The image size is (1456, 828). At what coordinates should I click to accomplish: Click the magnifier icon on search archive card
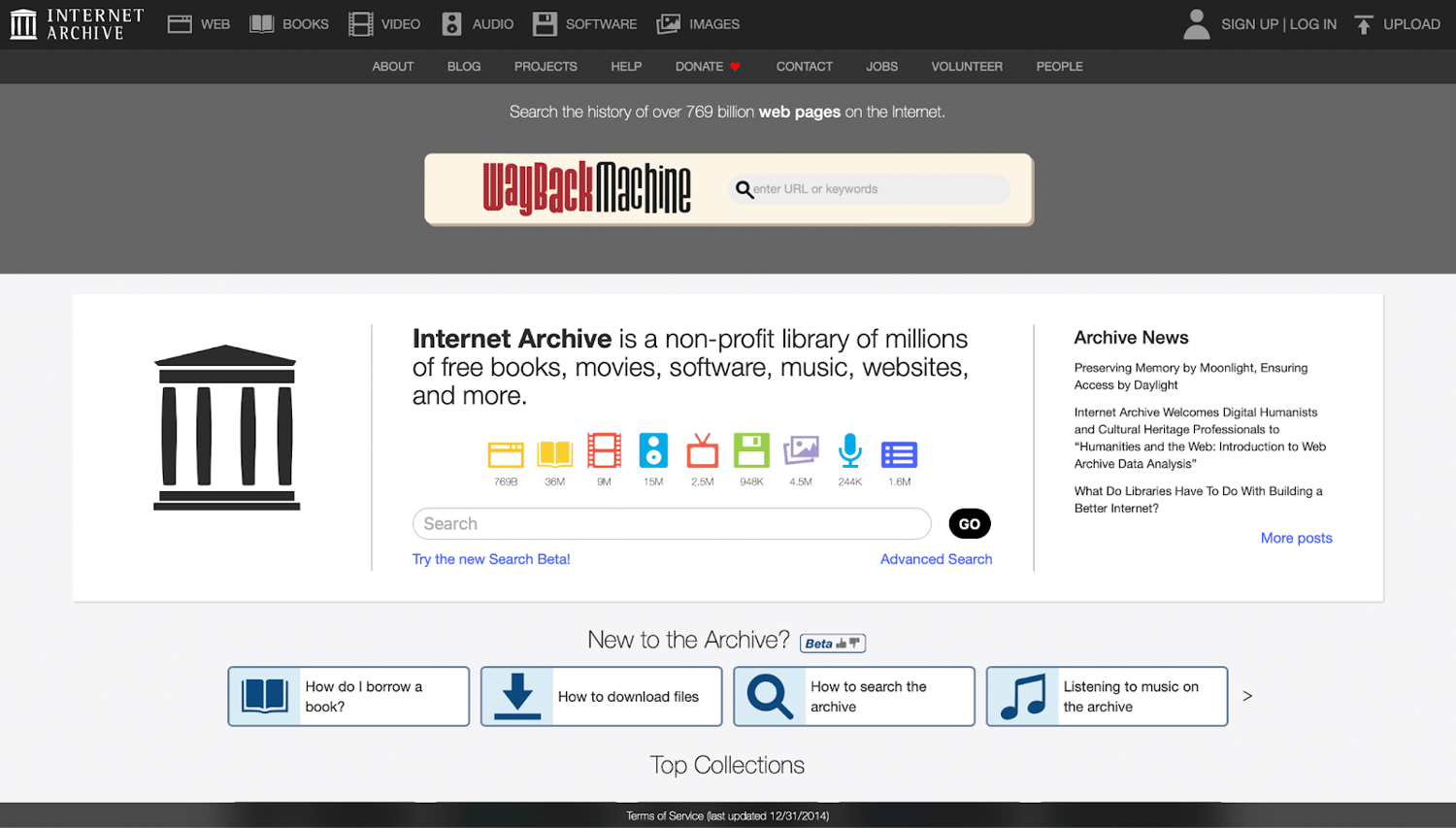(x=770, y=696)
